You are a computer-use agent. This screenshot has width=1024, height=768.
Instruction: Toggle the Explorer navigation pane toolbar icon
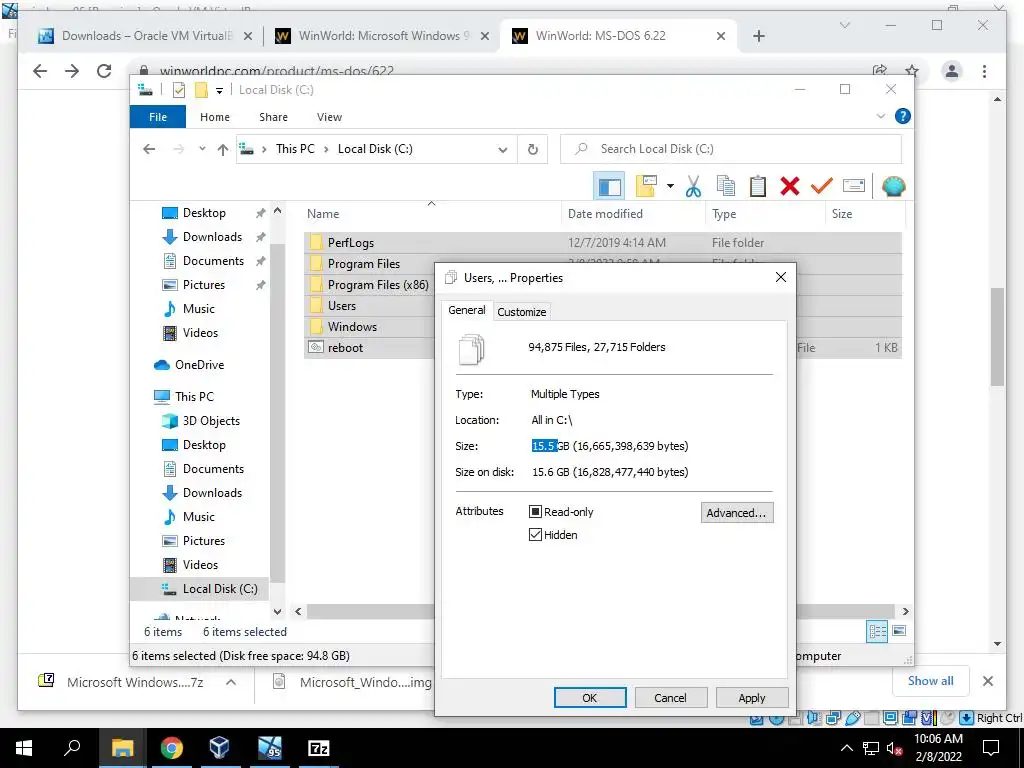(x=609, y=187)
